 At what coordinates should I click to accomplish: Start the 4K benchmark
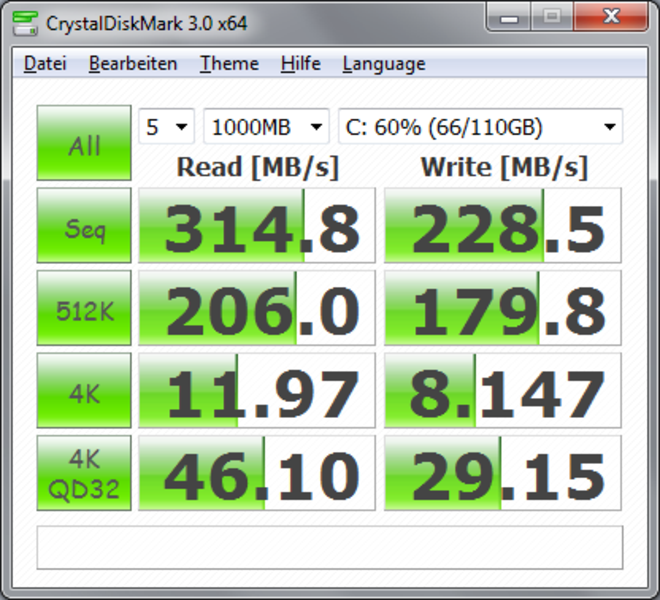coord(84,390)
